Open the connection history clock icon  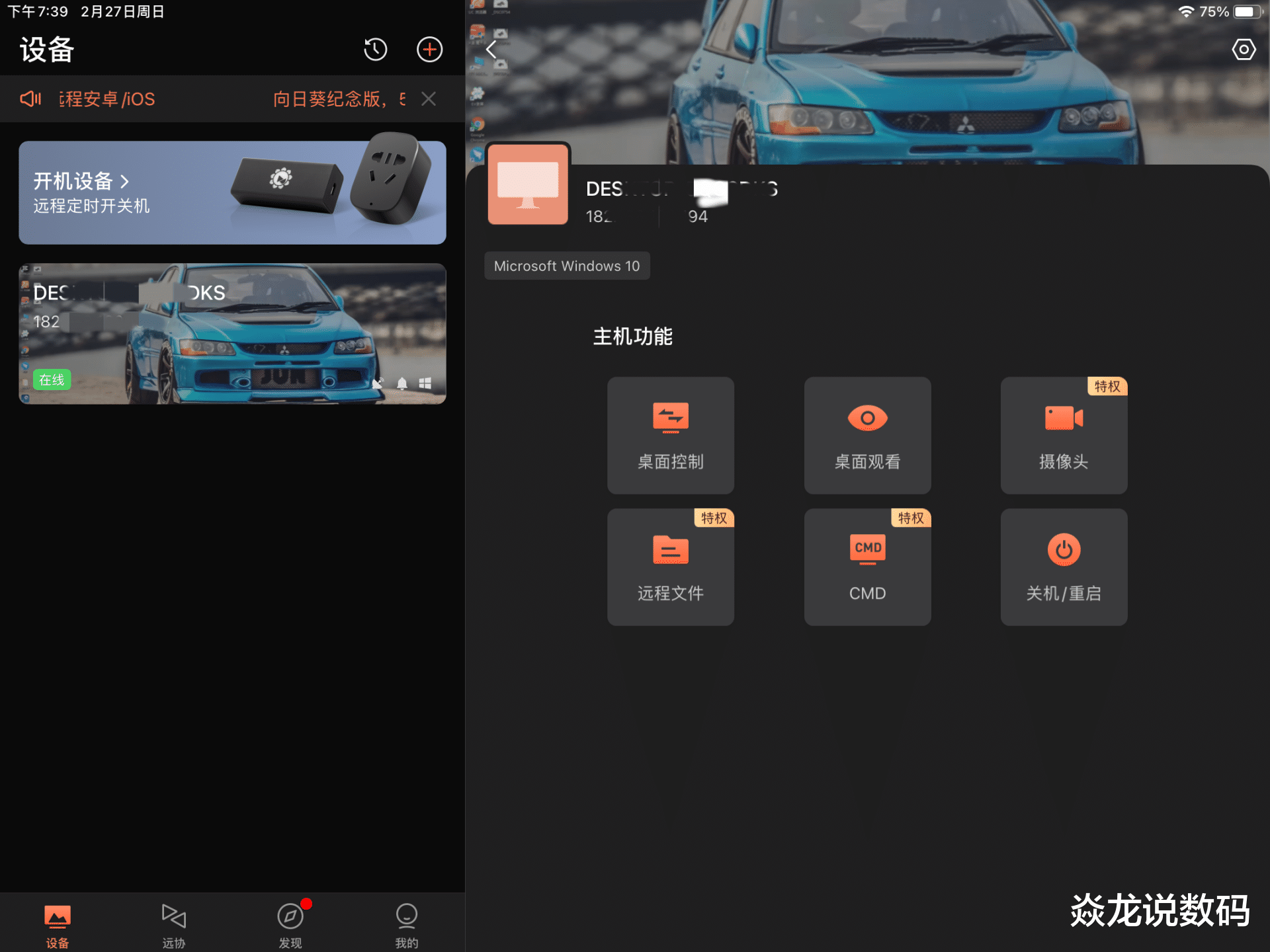375,50
